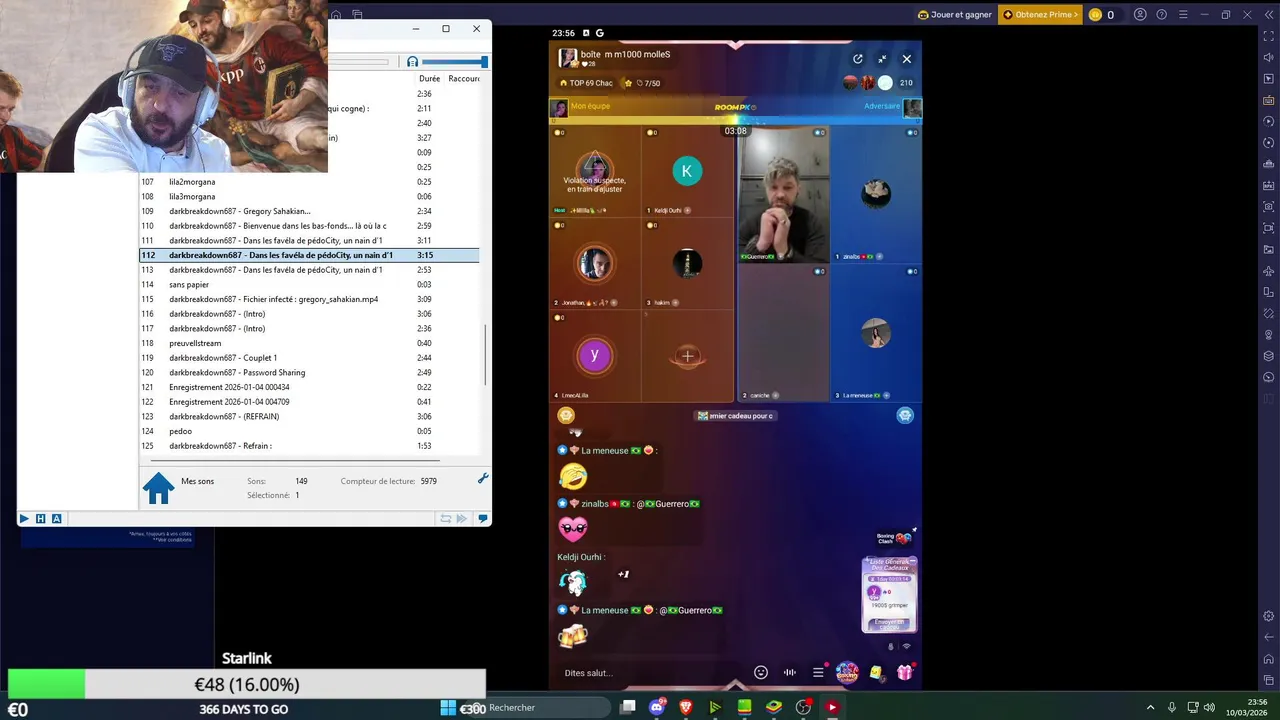Open Keldji Ourhi's K avatar seat
Viewport: 1280px width, 720px height.
[687, 171]
